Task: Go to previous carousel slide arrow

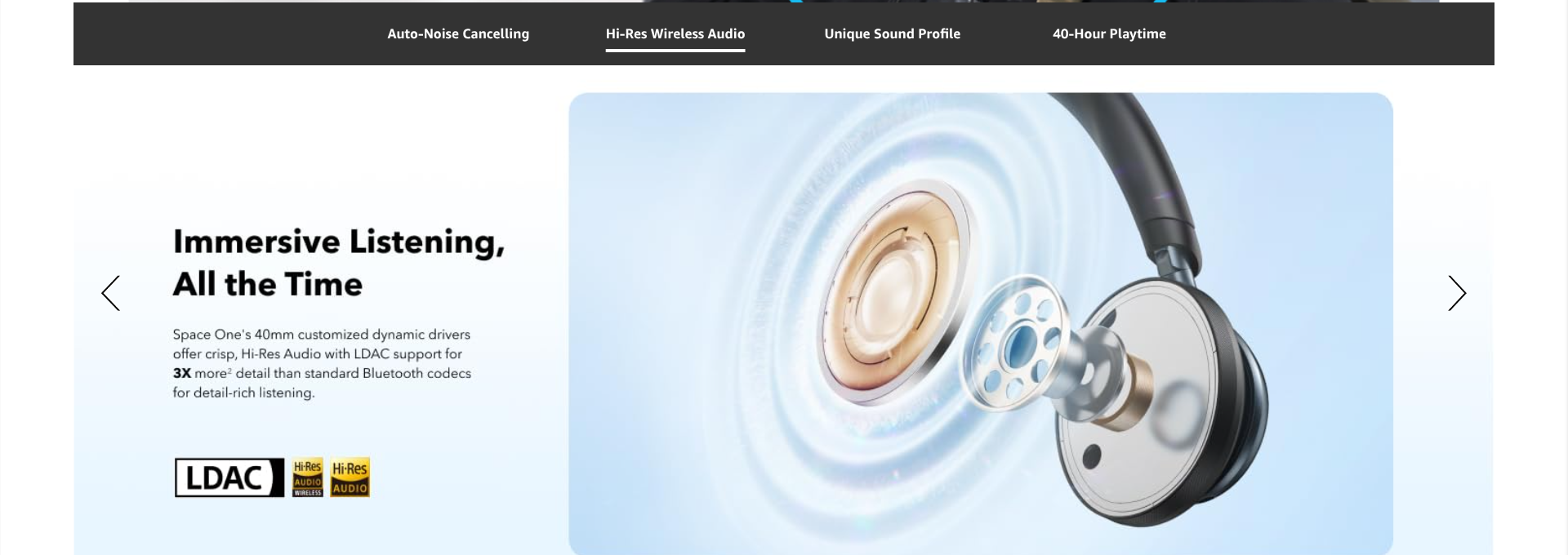Action: pos(110,293)
